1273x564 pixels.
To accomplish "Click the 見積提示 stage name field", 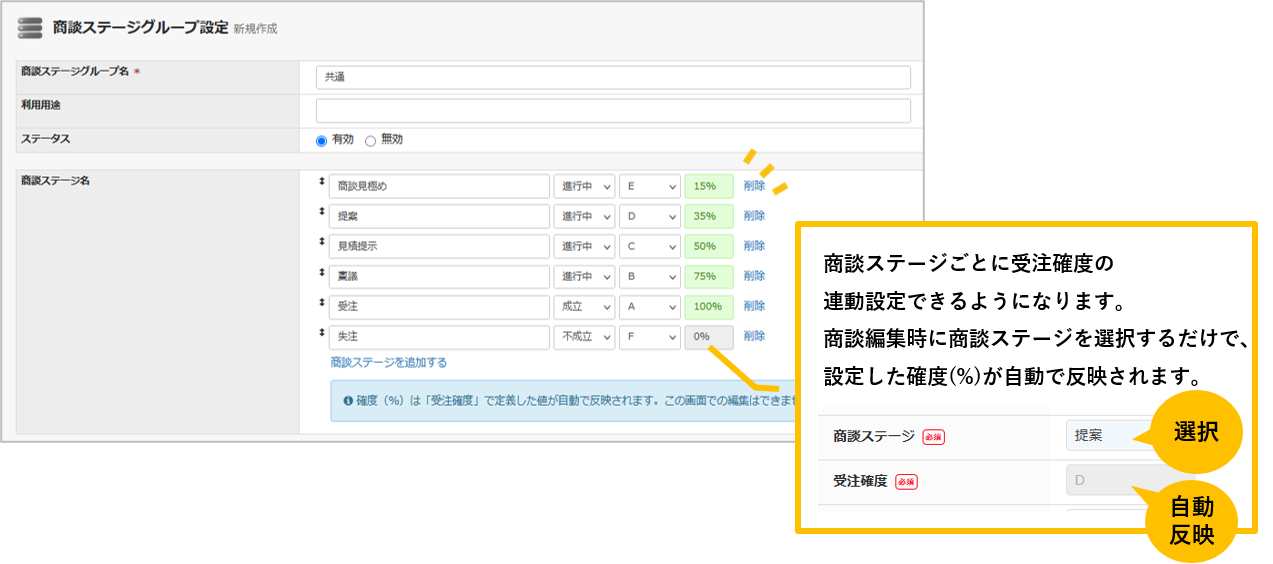I will [440, 246].
